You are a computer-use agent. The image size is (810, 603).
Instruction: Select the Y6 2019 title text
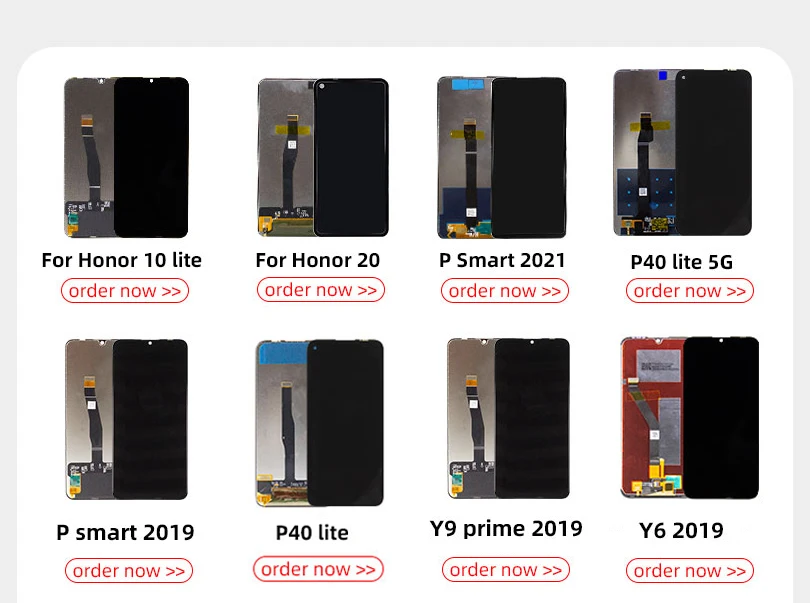click(681, 531)
